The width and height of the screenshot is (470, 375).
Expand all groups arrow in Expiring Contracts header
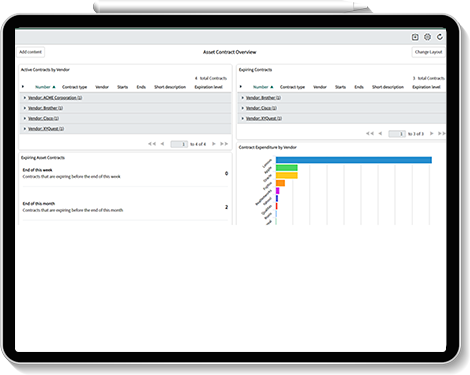(241, 87)
